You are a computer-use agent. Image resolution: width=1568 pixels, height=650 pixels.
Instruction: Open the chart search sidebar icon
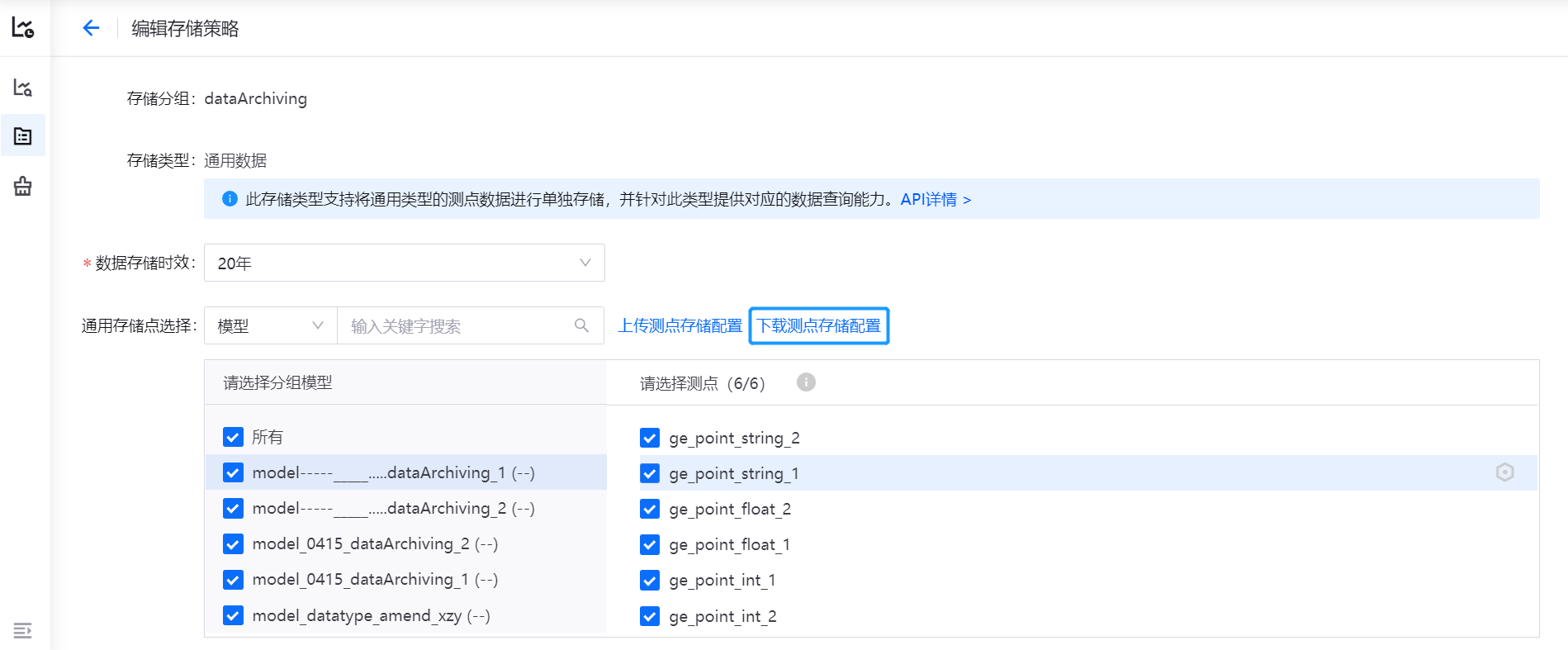(x=23, y=88)
